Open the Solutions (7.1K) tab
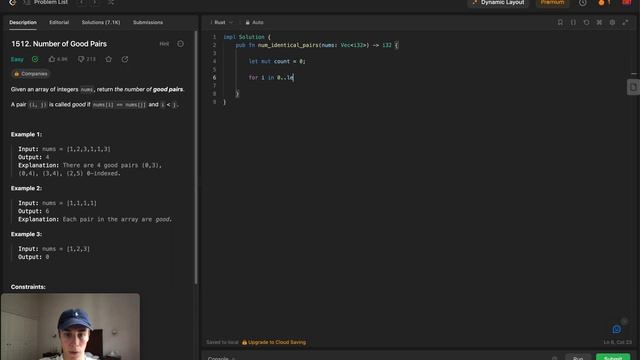Viewport: 640px width, 360px height. pyautogui.click(x=101, y=22)
